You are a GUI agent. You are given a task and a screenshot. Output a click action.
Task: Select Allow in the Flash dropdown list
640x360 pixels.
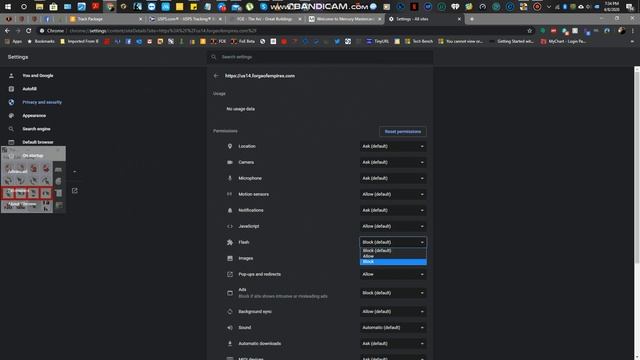point(393,256)
